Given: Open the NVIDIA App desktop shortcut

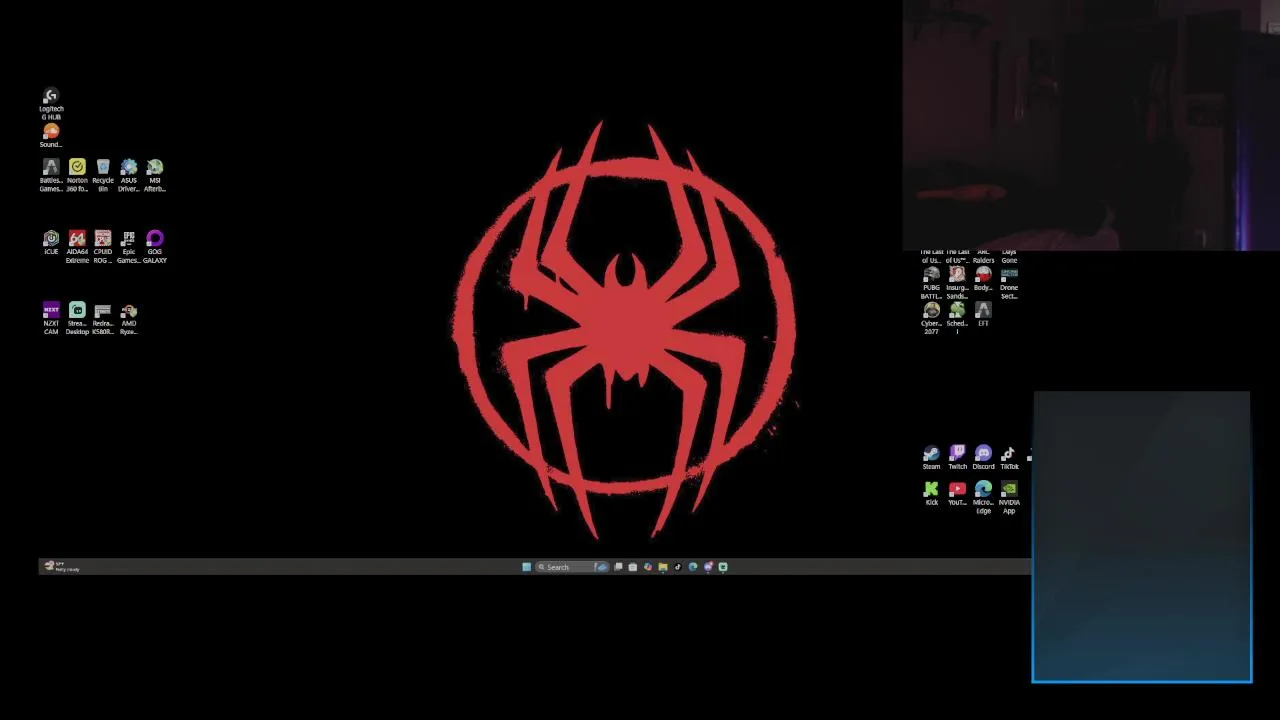Looking at the screenshot, I should 1009,498.
